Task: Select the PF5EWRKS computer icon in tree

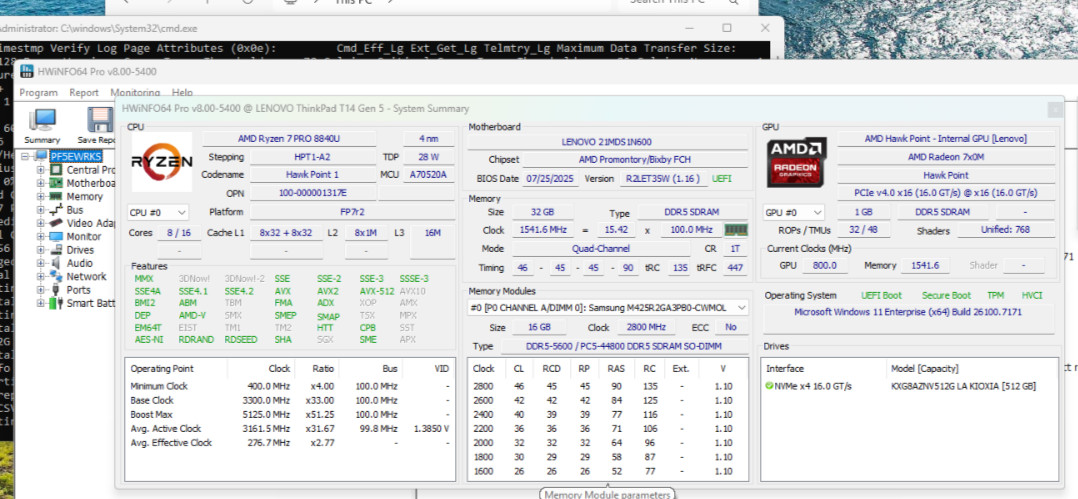Action: (x=43, y=156)
